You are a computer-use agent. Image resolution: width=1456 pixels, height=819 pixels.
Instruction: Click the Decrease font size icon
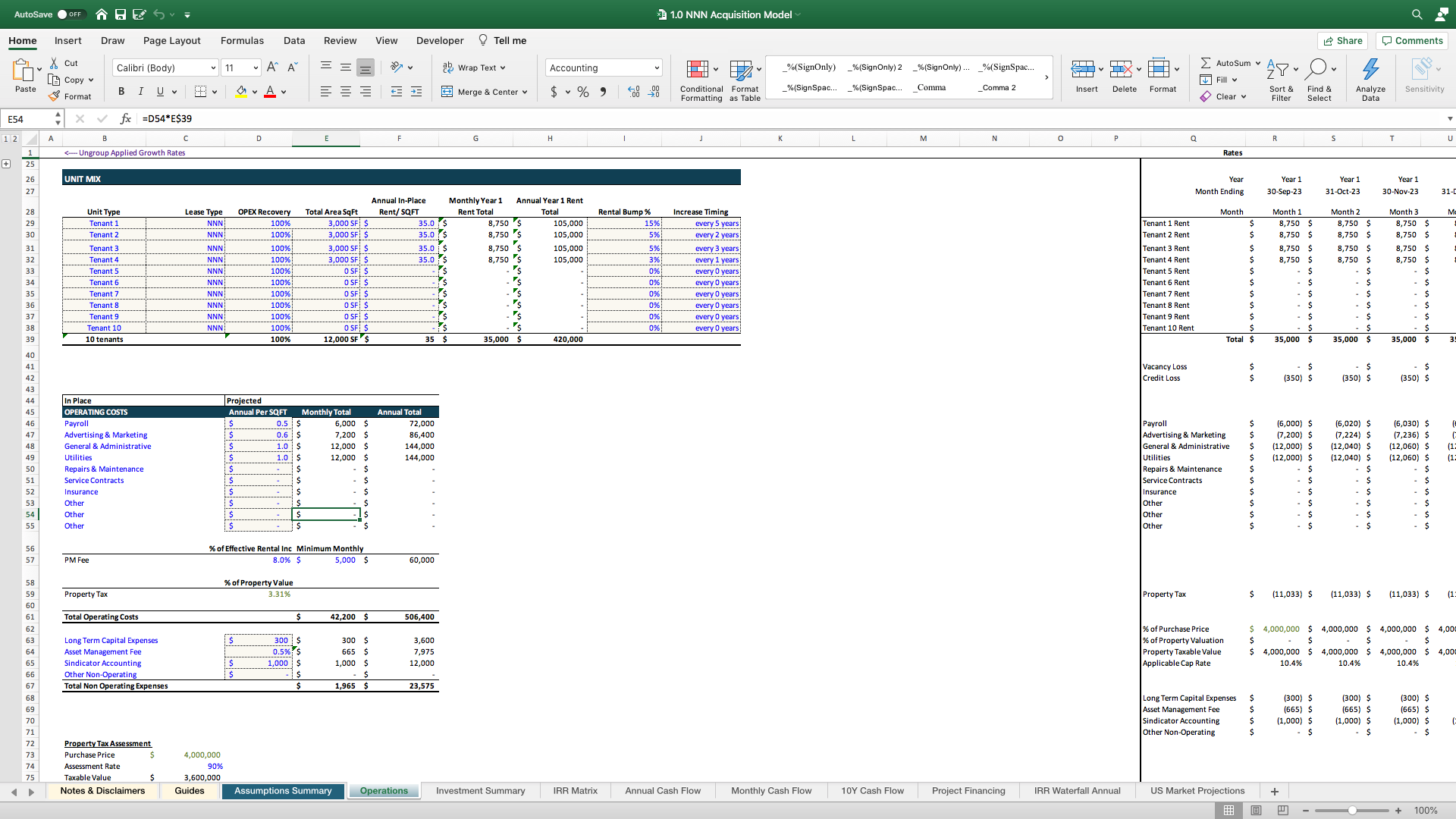point(293,67)
